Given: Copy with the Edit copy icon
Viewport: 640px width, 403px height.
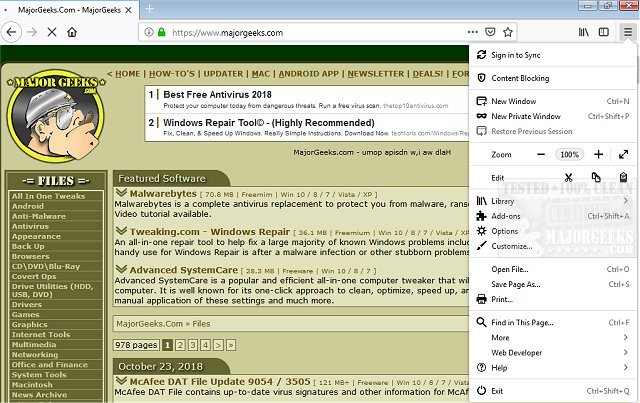Looking at the screenshot, I should coord(596,178).
